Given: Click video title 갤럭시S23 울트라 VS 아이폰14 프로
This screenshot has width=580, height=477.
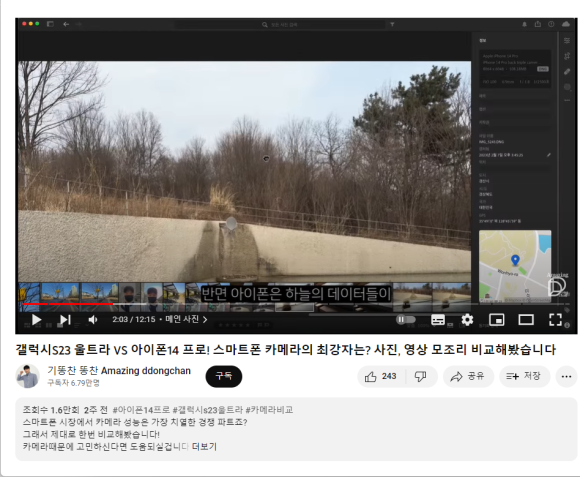Looking at the screenshot, I should click(x=285, y=349).
